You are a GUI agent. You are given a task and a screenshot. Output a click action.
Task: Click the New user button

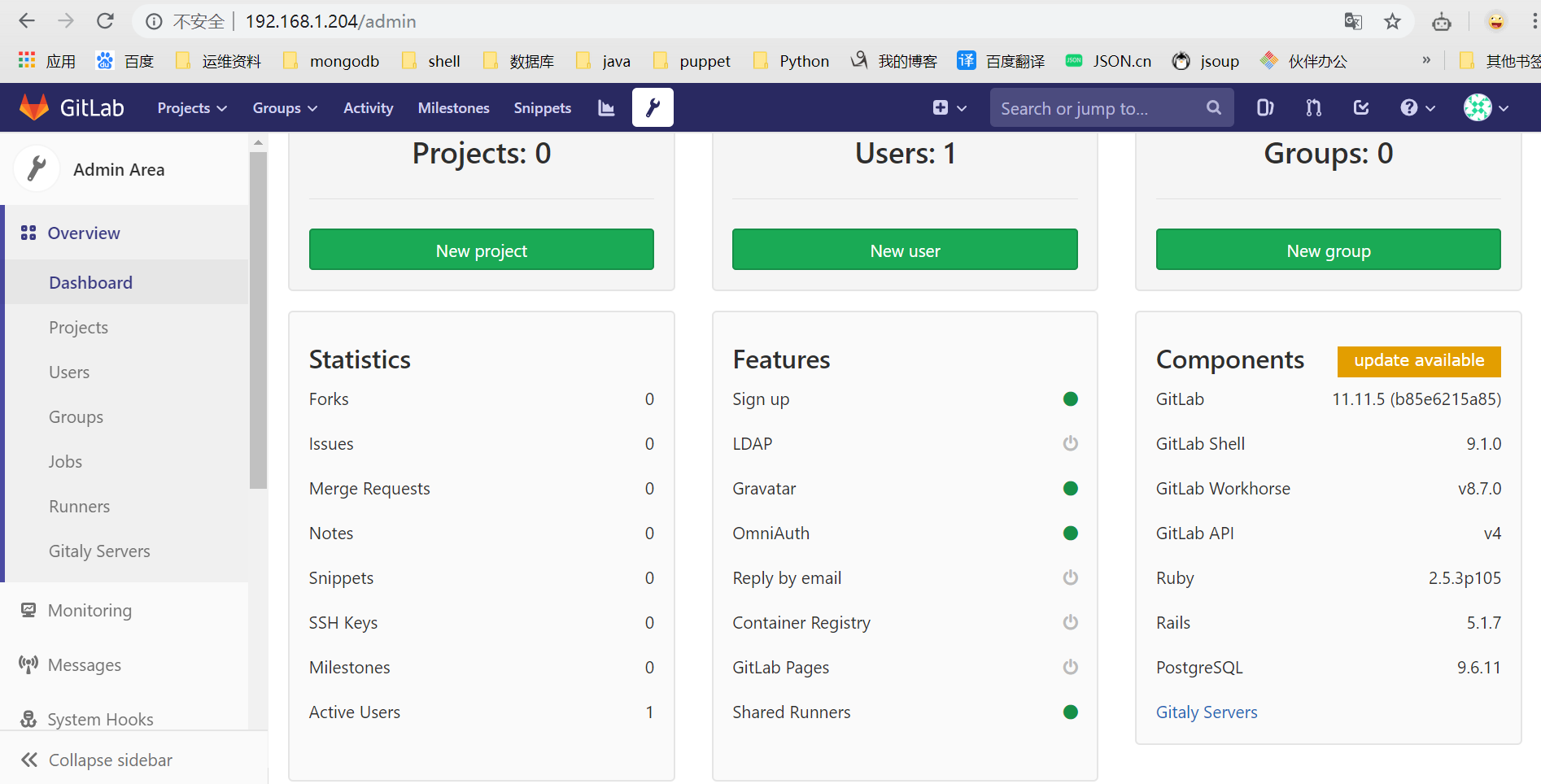[x=905, y=250]
